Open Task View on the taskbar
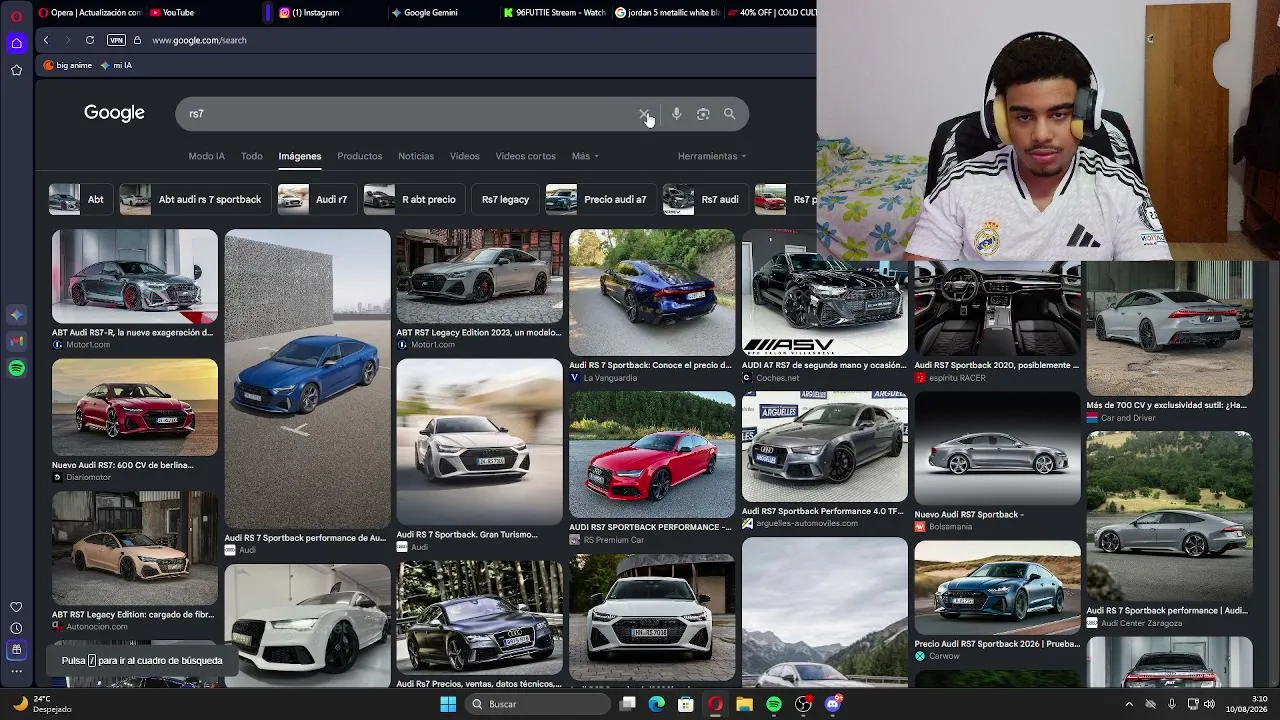This screenshot has width=1280, height=720. pos(628,704)
